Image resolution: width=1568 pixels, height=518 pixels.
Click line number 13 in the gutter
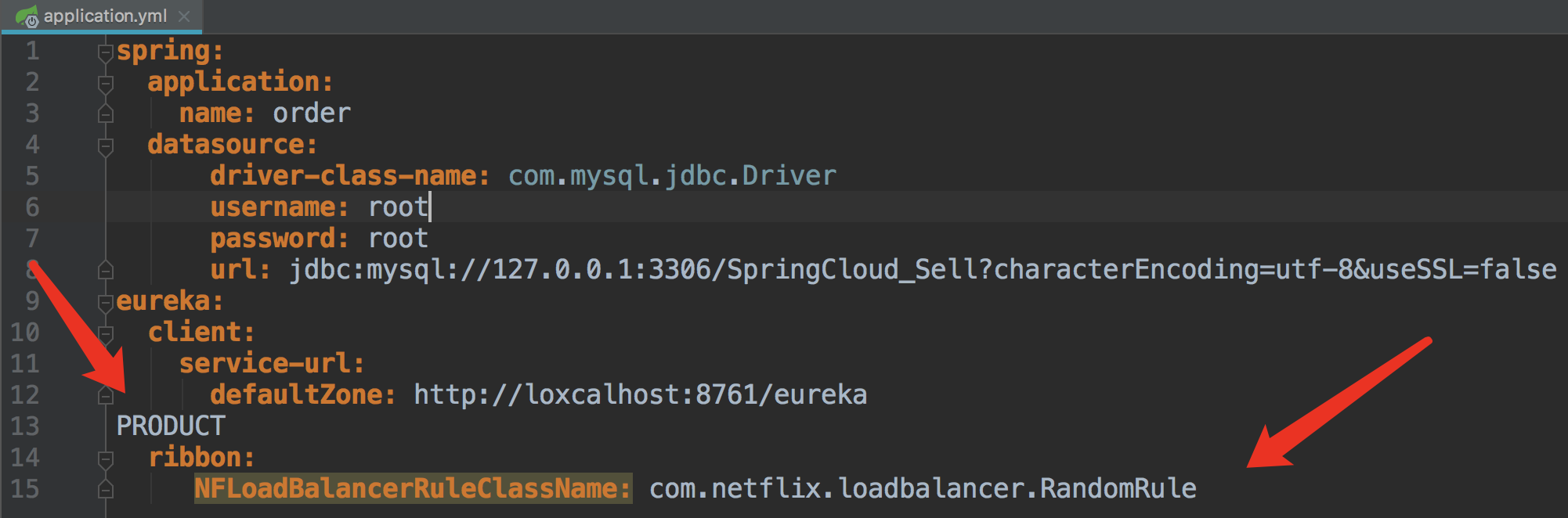25,426
